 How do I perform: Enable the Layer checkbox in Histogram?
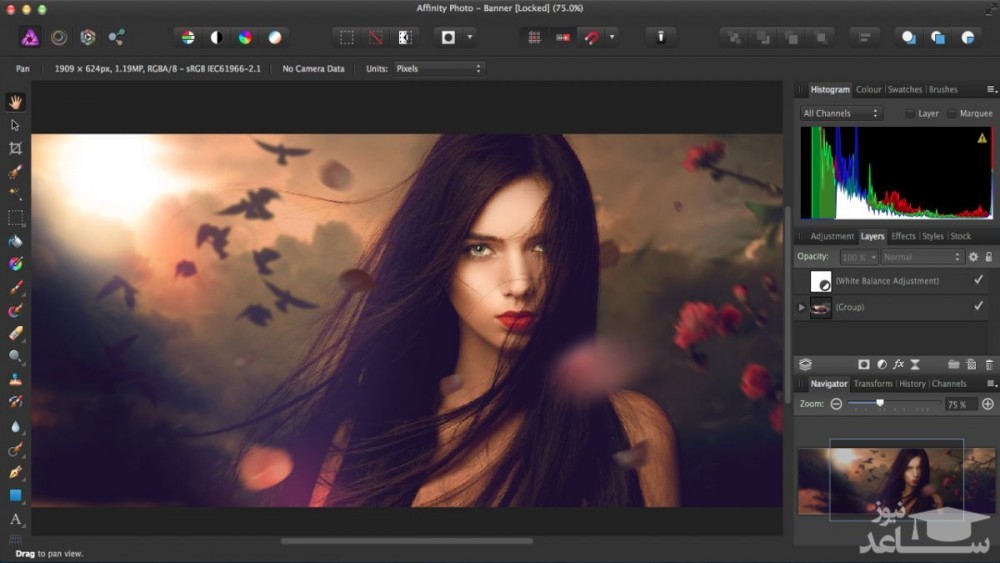[910, 114]
